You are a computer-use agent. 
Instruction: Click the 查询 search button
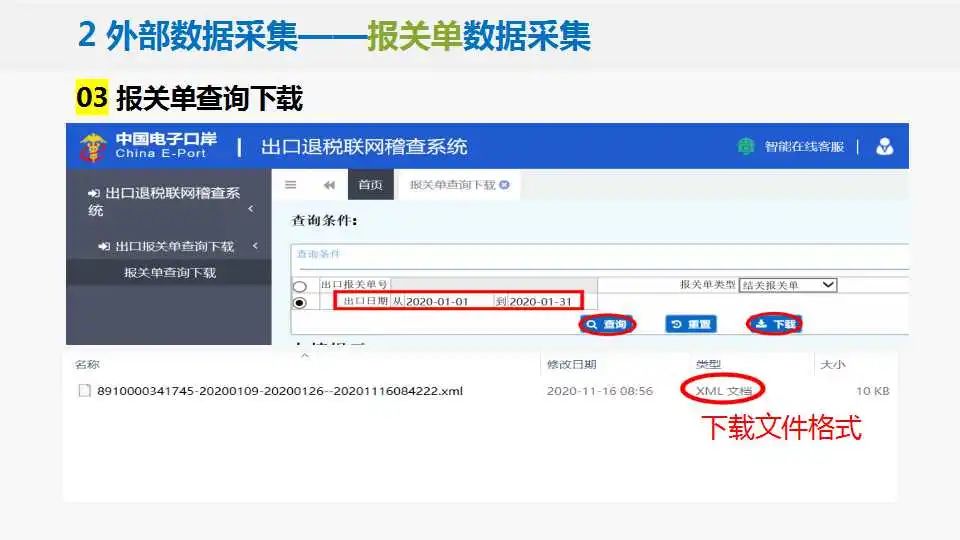(607, 324)
